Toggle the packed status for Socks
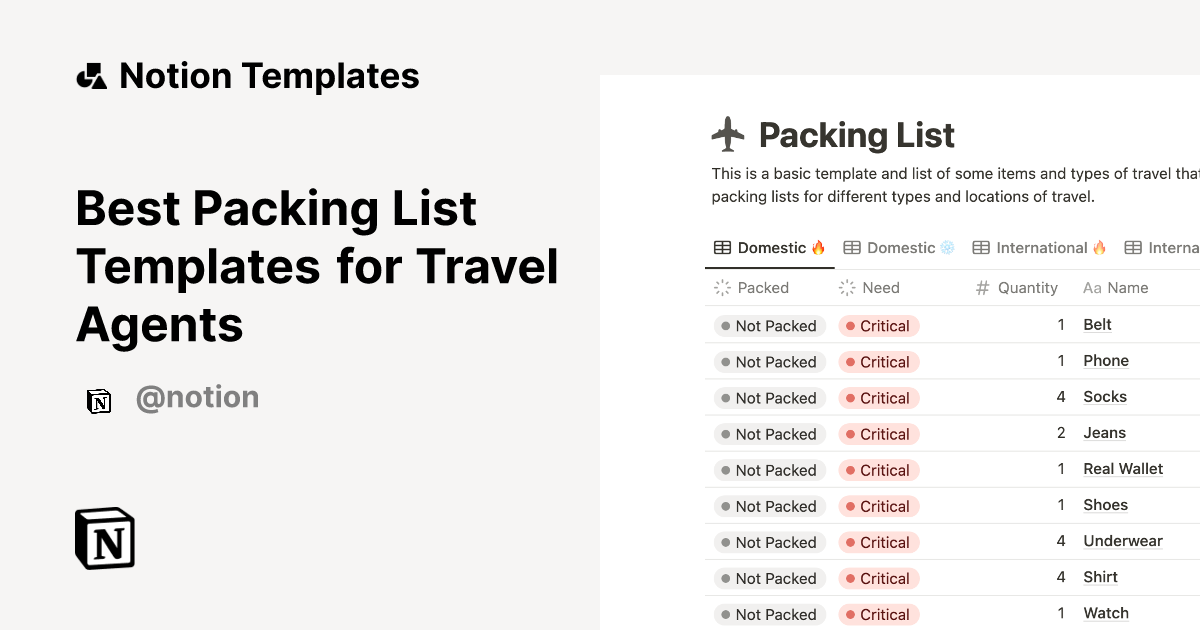 (768, 397)
